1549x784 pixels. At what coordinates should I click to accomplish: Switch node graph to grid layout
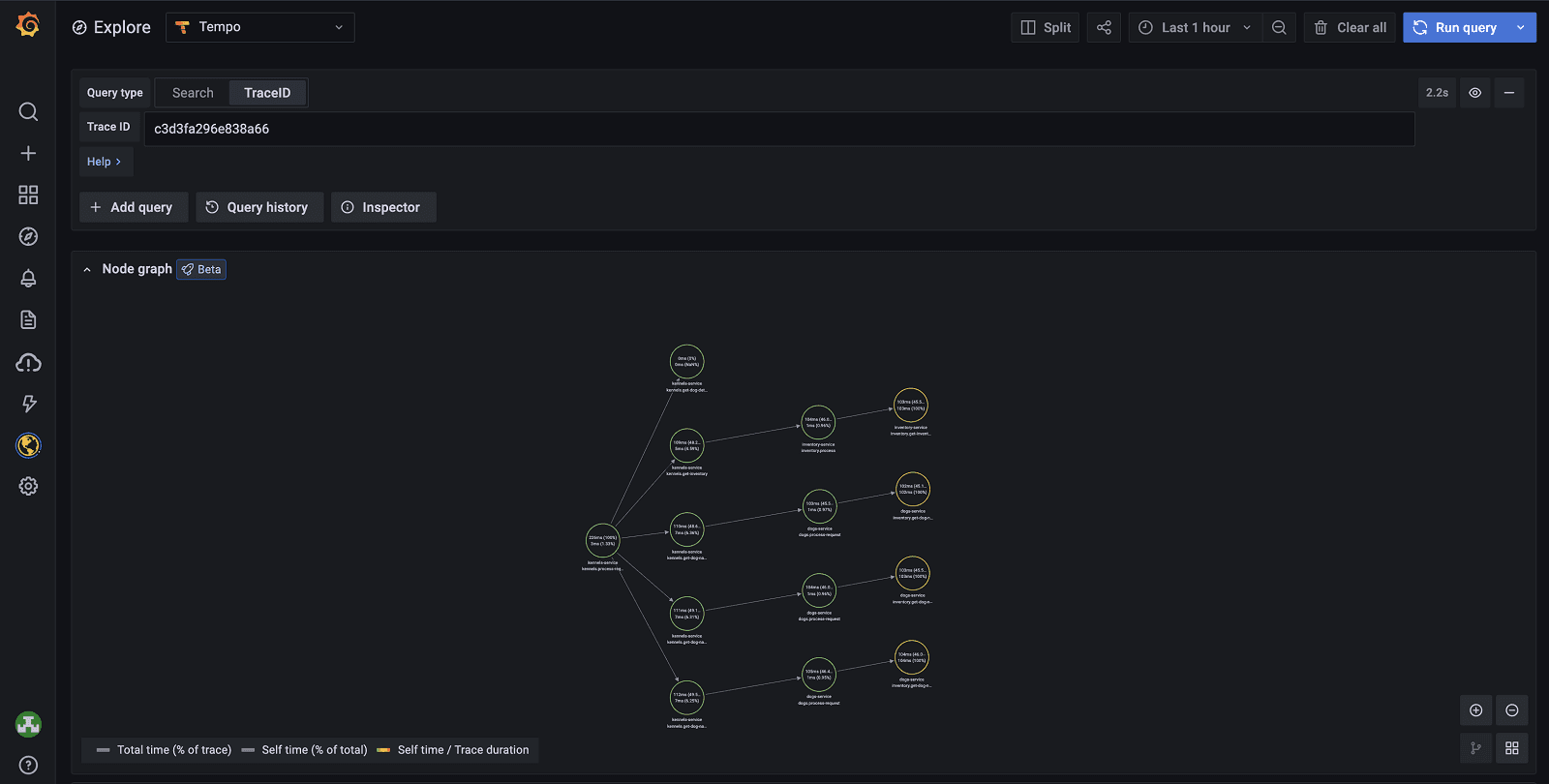(x=1511, y=748)
